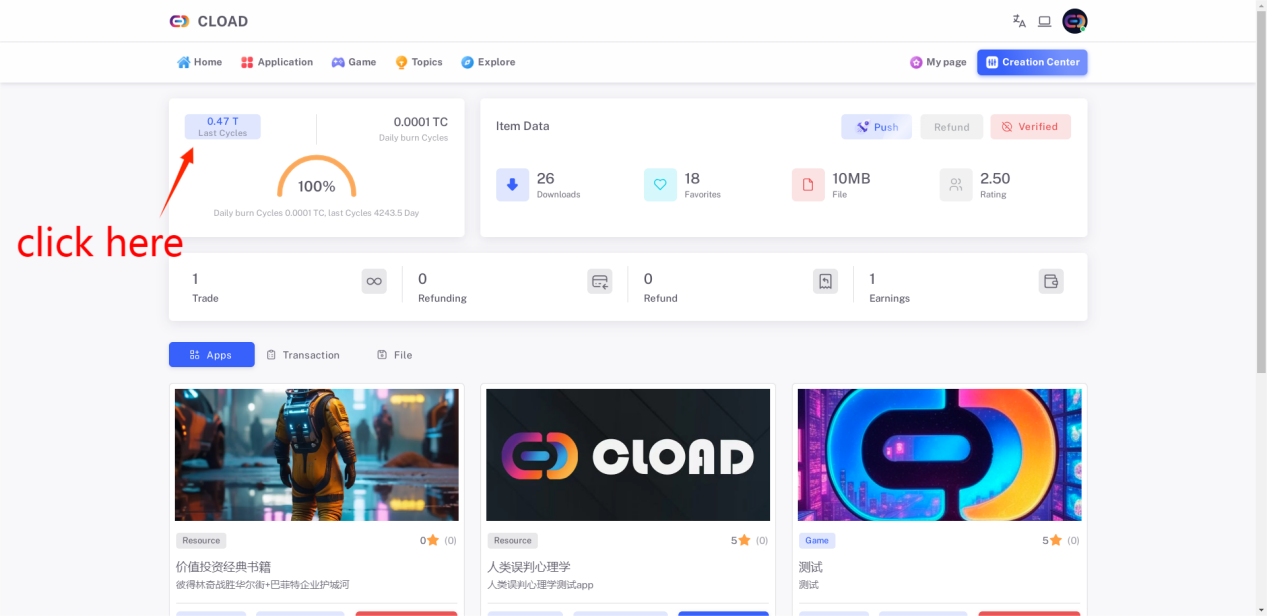The image size is (1267, 616).
Task: Click the Refunding card icon
Action: pyautogui.click(x=600, y=282)
